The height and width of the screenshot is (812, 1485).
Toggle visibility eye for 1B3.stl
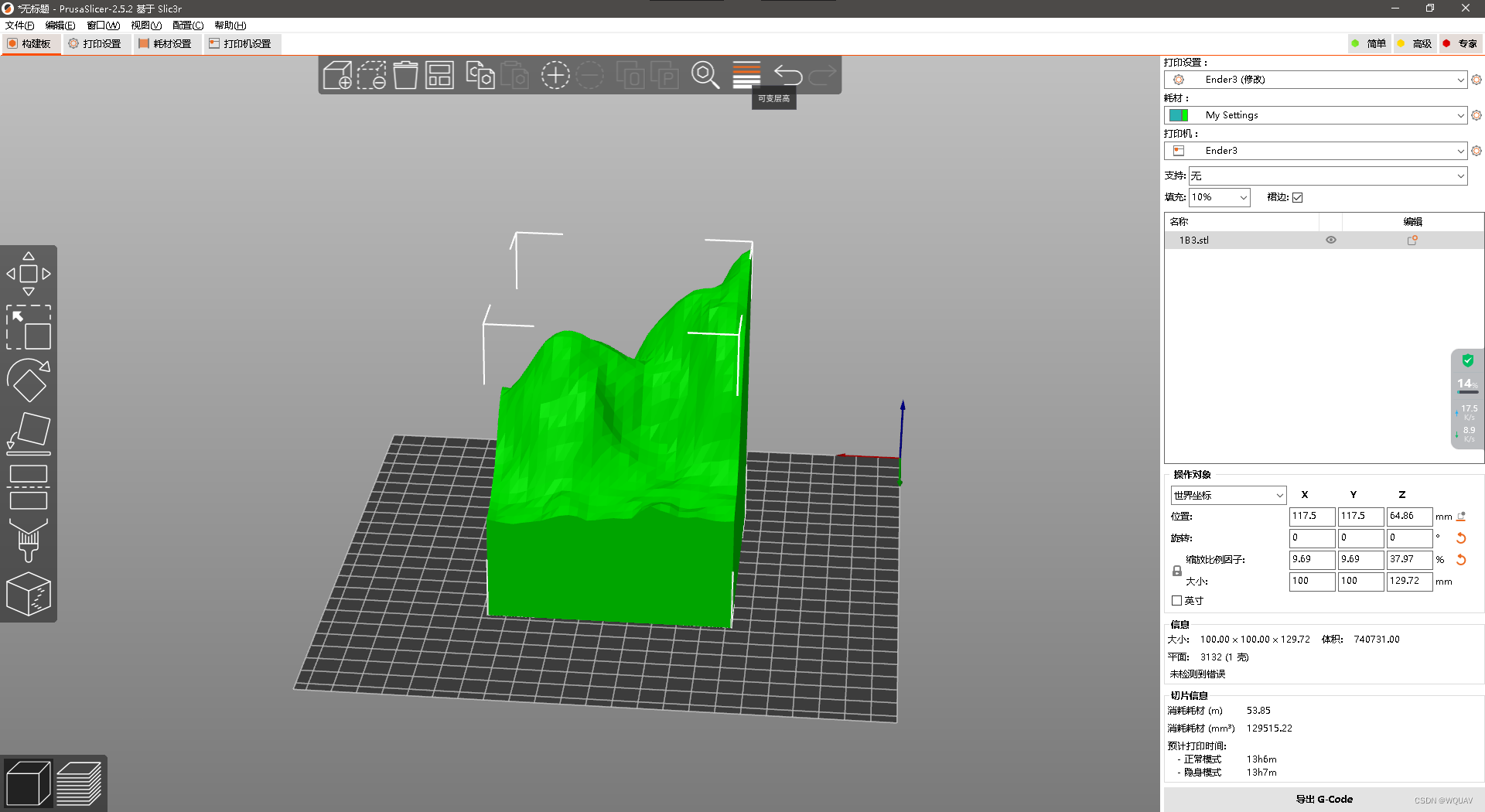(x=1331, y=240)
